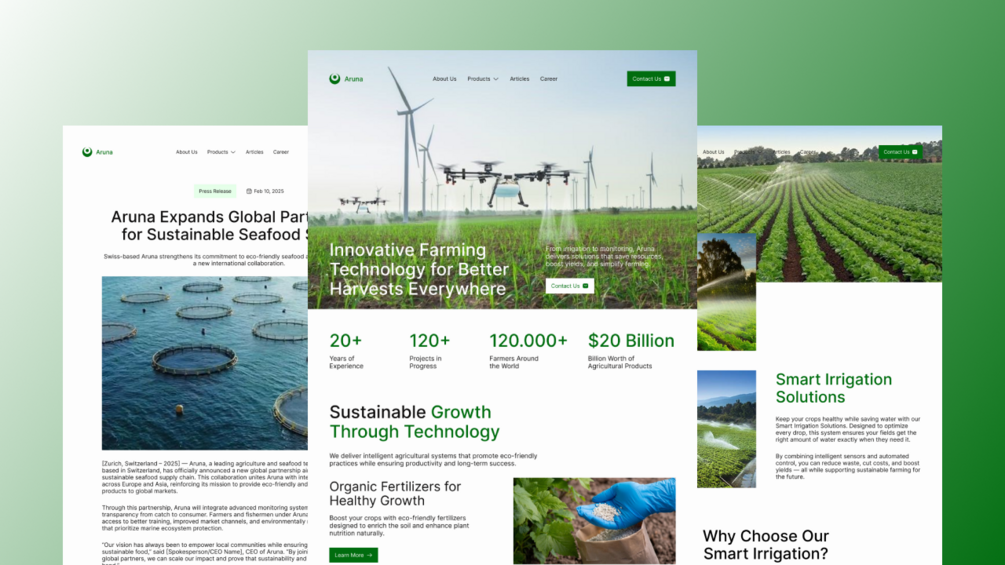Click the sprinkler at sunset thumbnail
Screen dimensions: 1005x565
[x=726, y=292]
